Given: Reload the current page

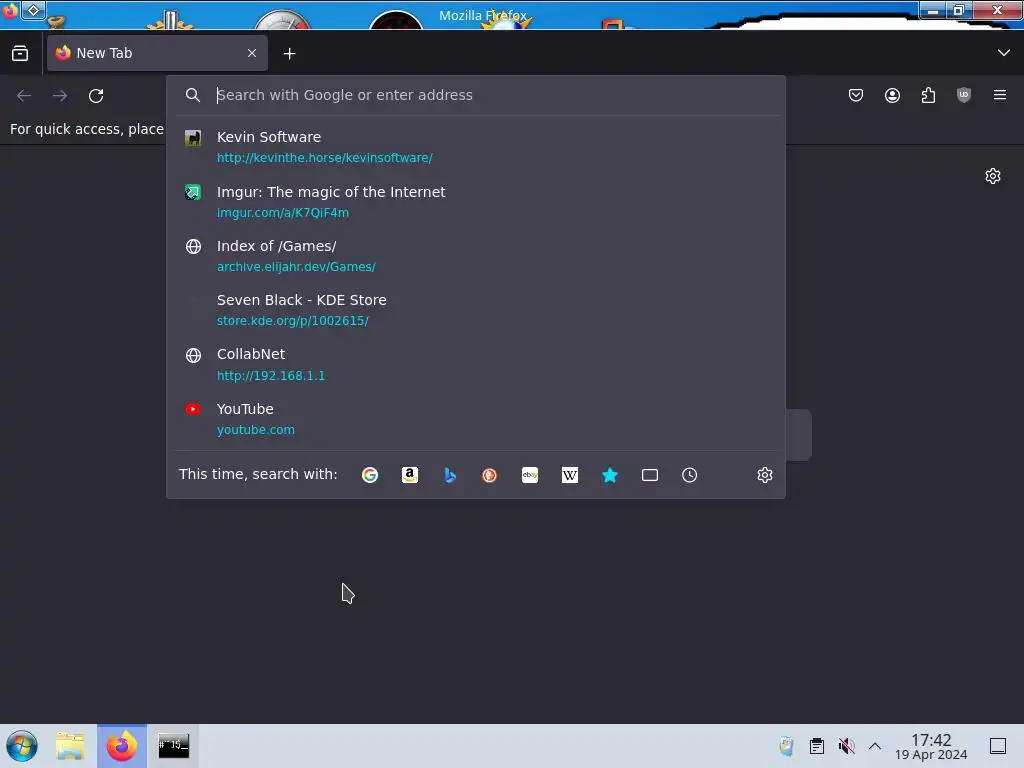Looking at the screenshot, I should tap(96, 95).
